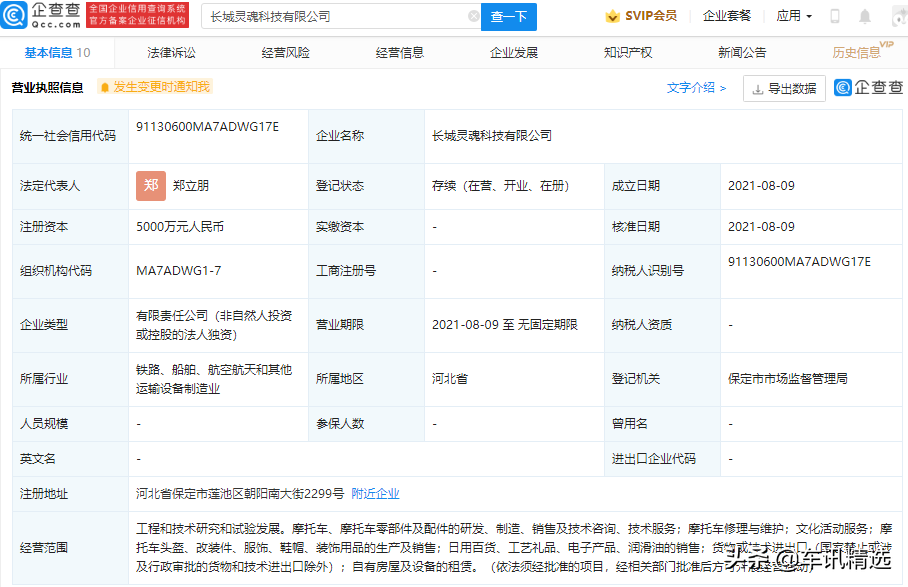Screen dimensions: 908x587
Task: Select 保定市市场监督管理局 registration authority
Action: [x=788, y=379]
